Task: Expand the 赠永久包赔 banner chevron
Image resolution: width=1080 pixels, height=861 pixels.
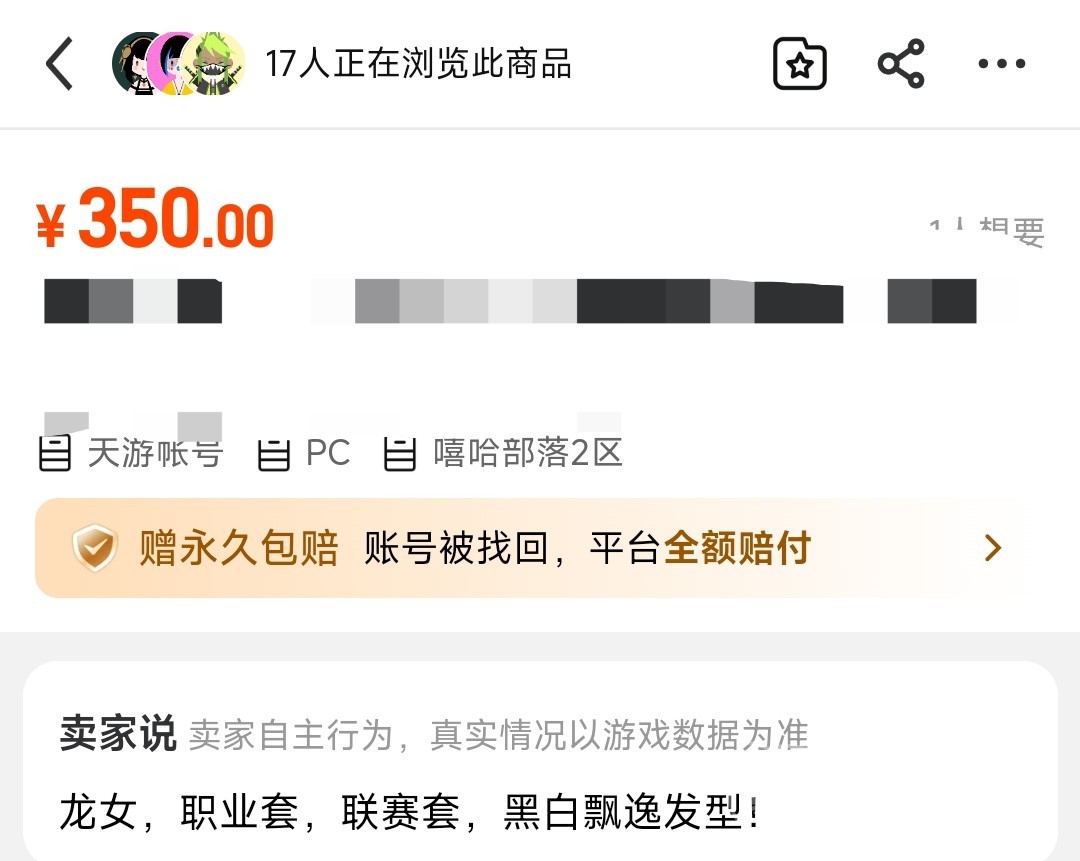Action: point(993,548)
